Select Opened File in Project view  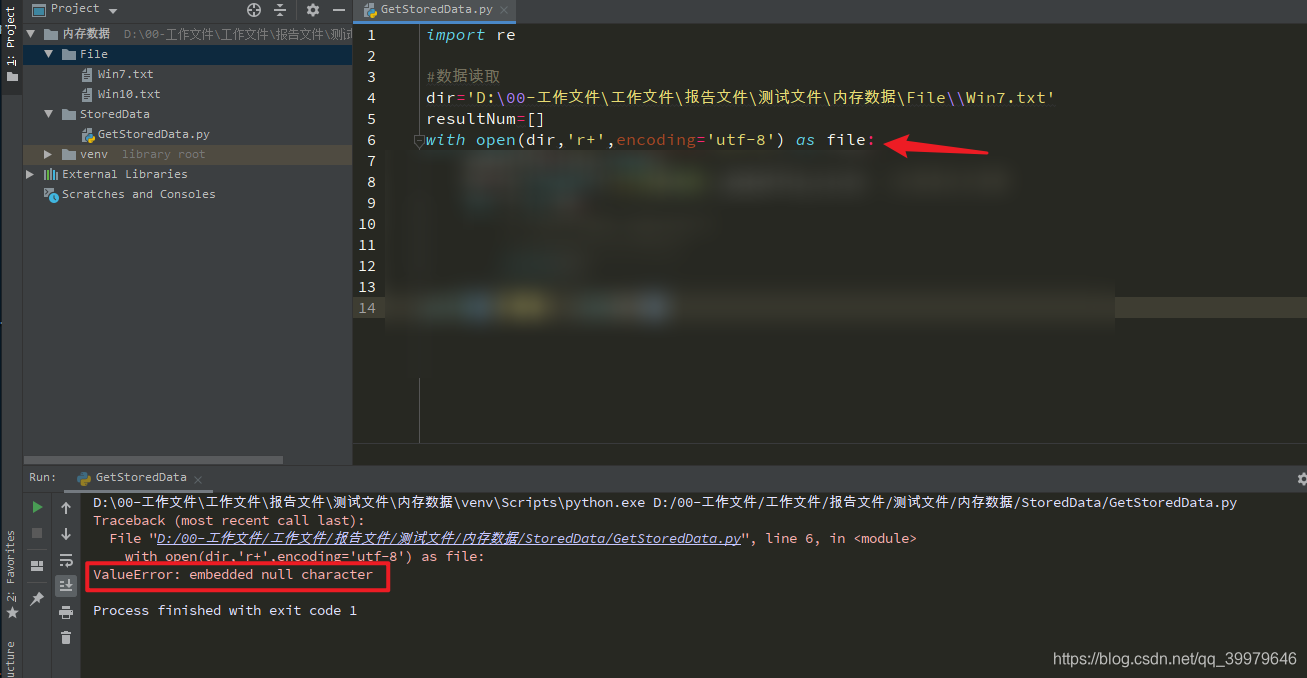pyautogui.click(x=253, y=10)
